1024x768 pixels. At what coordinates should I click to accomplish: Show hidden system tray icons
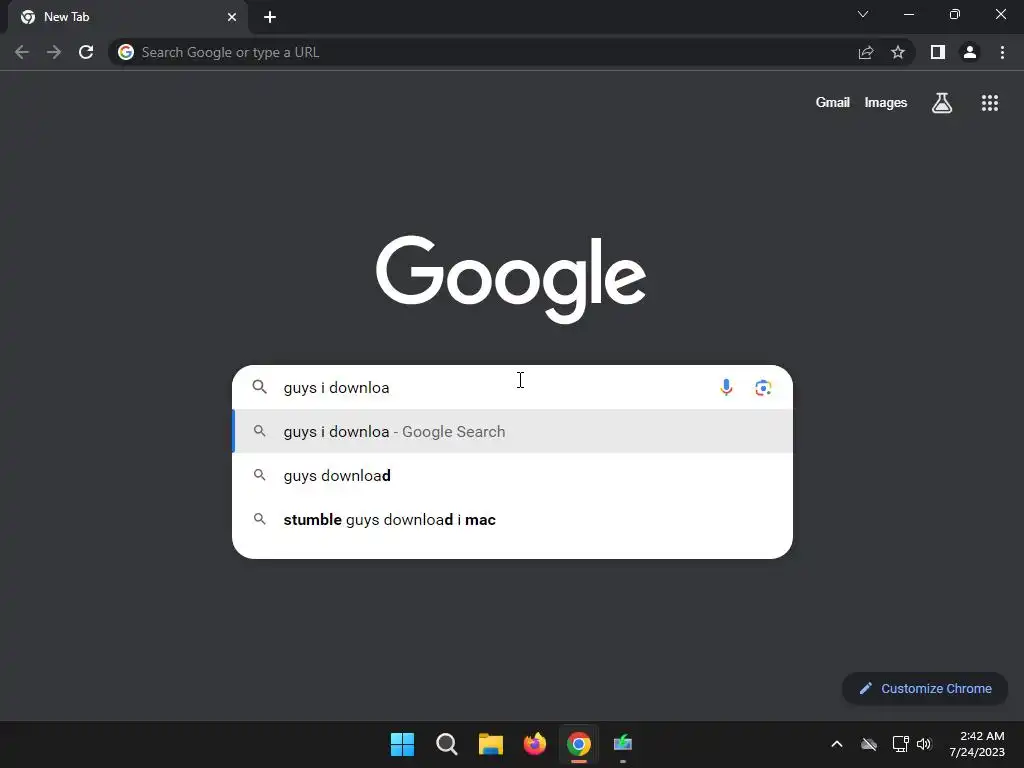(837, 744)
